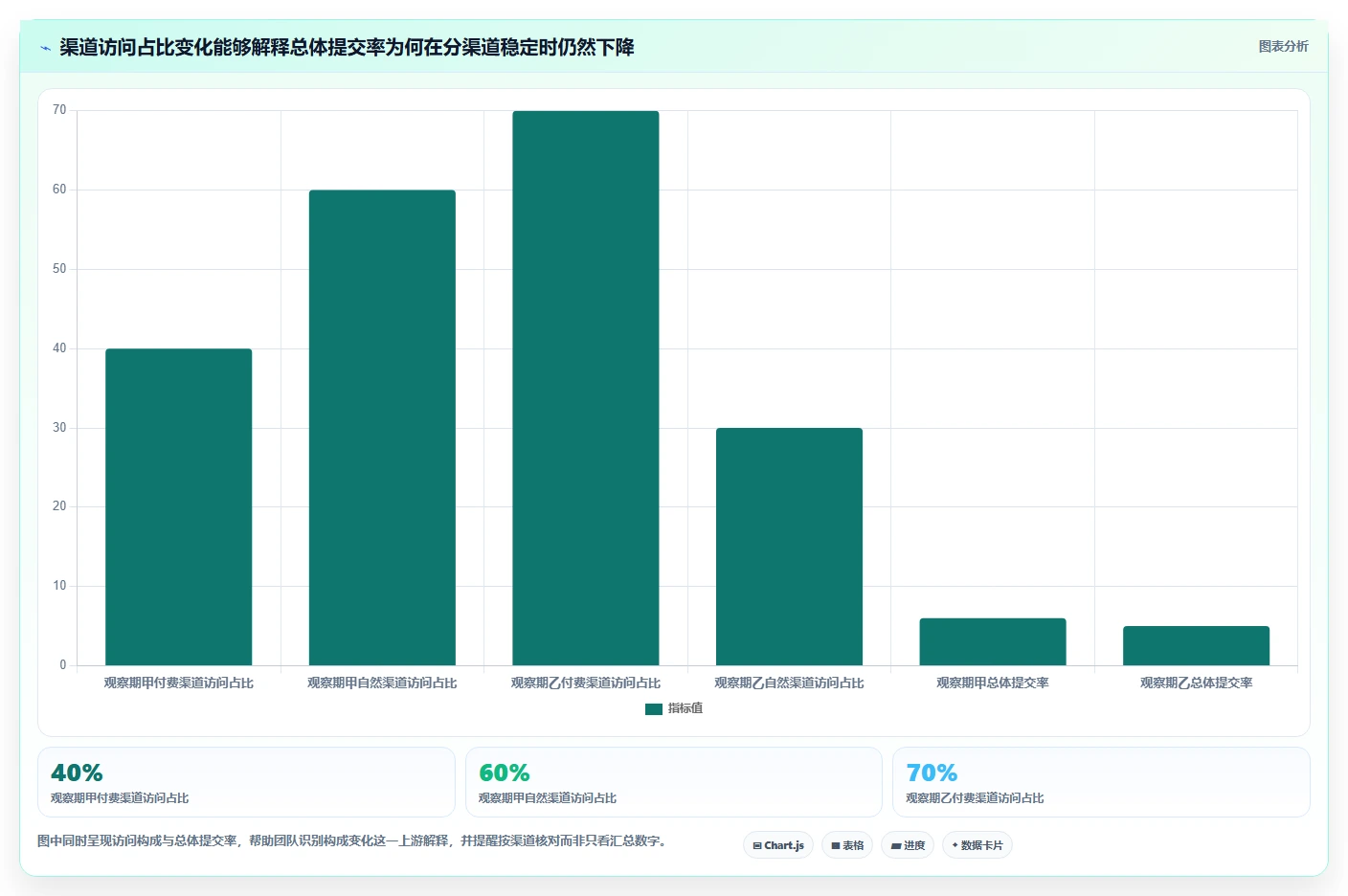This screenshot has height=896, width=1348.
Task: Click axis label 观察期乙自然渠道访问占比
Action: point(789,683)
